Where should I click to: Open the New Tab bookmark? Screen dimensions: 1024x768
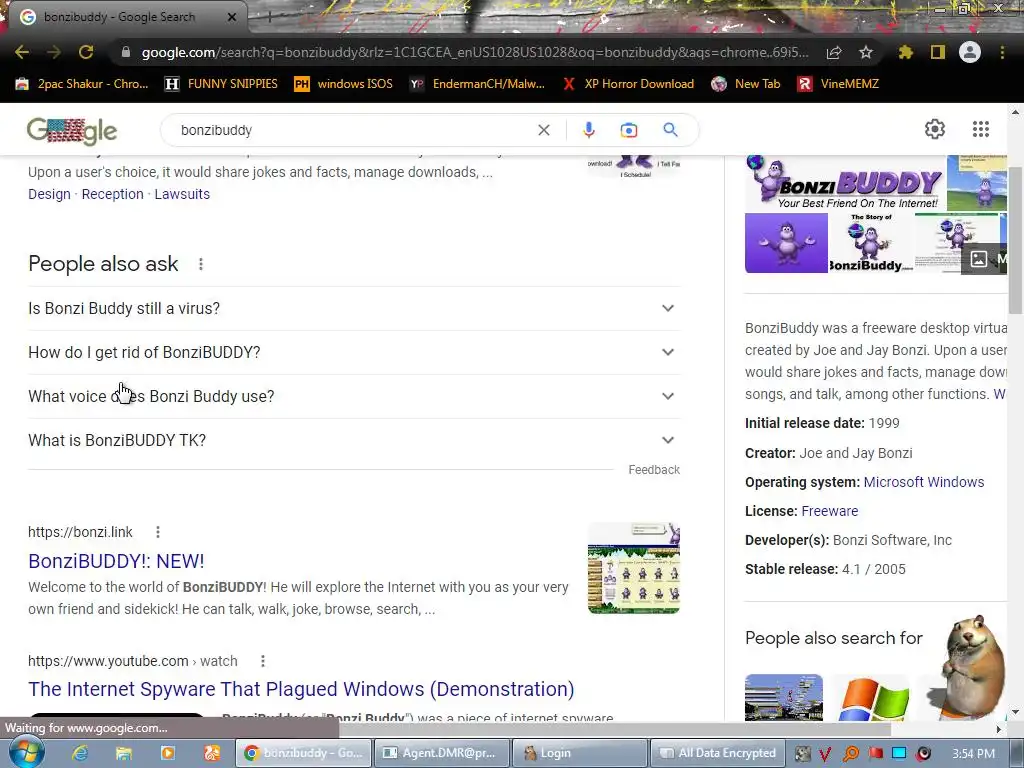point(746,84)
